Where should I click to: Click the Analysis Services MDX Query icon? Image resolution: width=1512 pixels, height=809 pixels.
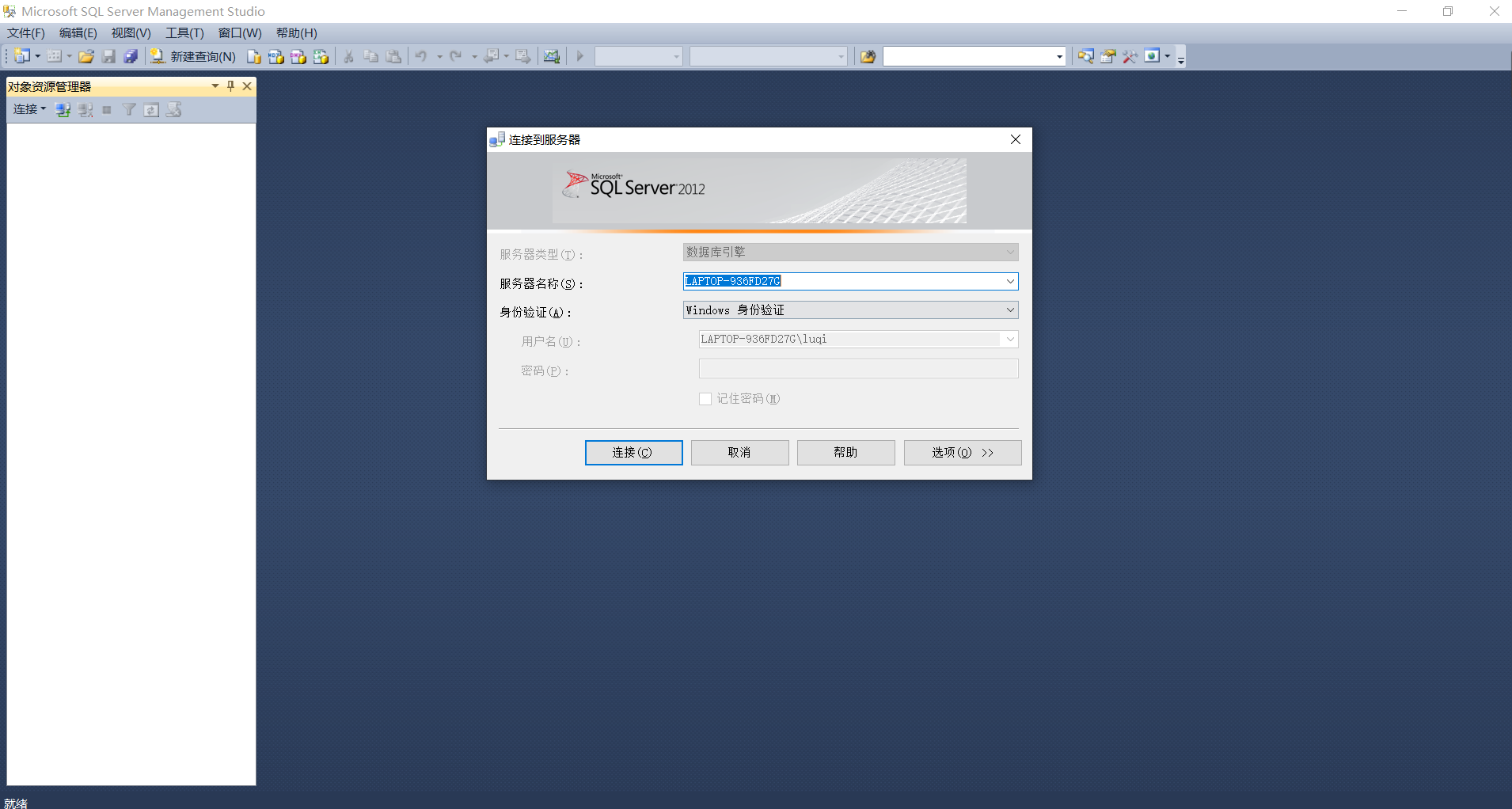pyautogui.click(x=276, y=56)
